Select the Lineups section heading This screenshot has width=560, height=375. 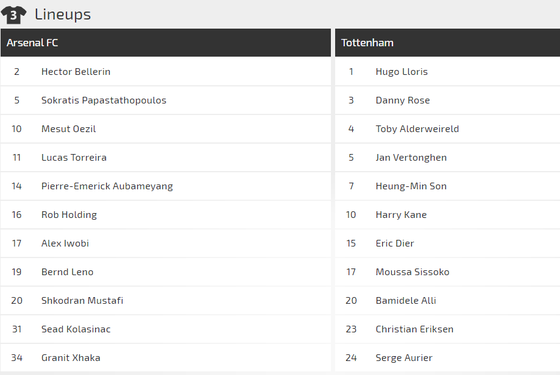coord(62,15)
